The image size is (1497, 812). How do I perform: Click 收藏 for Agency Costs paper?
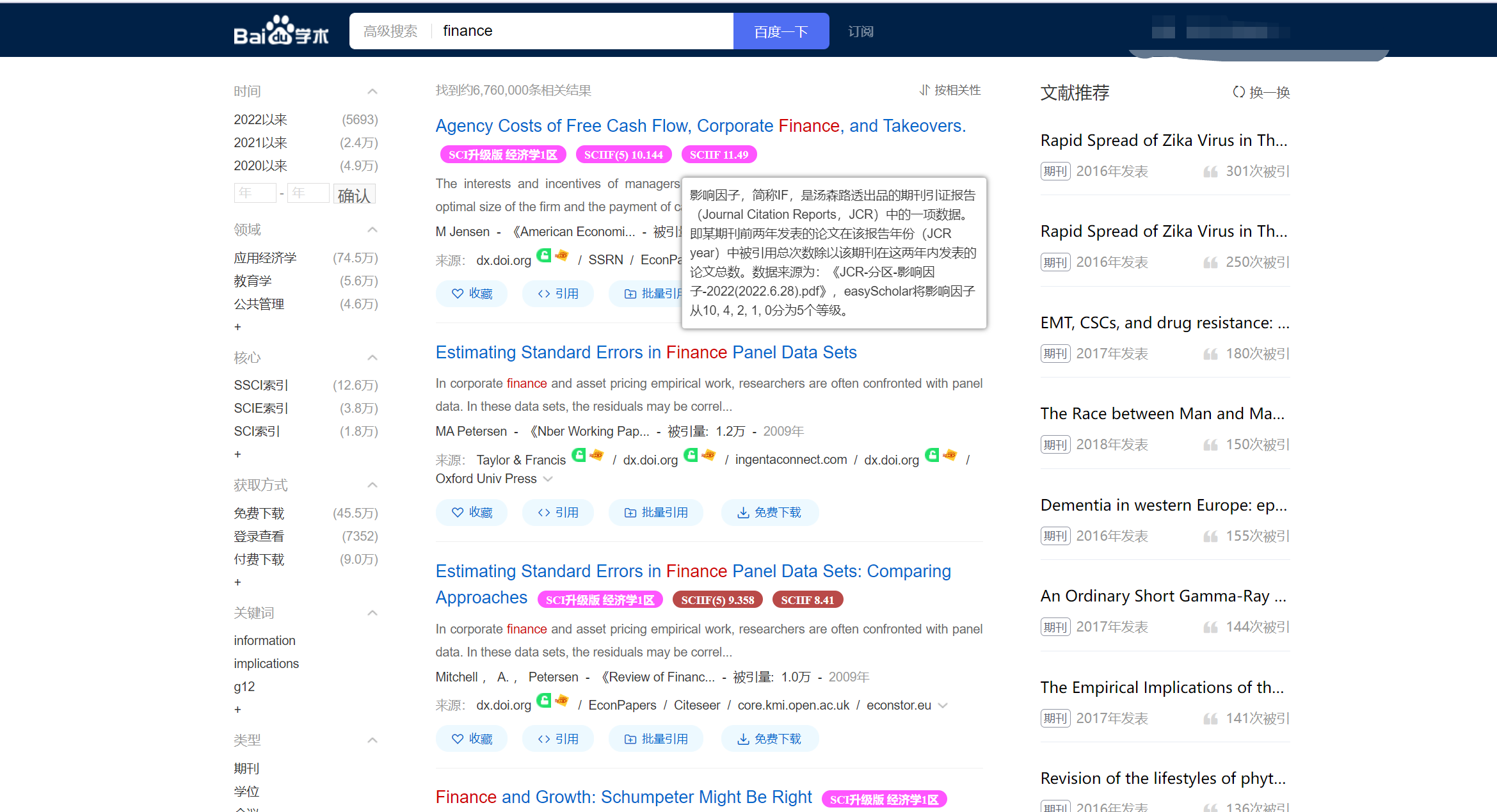point(472,294)
